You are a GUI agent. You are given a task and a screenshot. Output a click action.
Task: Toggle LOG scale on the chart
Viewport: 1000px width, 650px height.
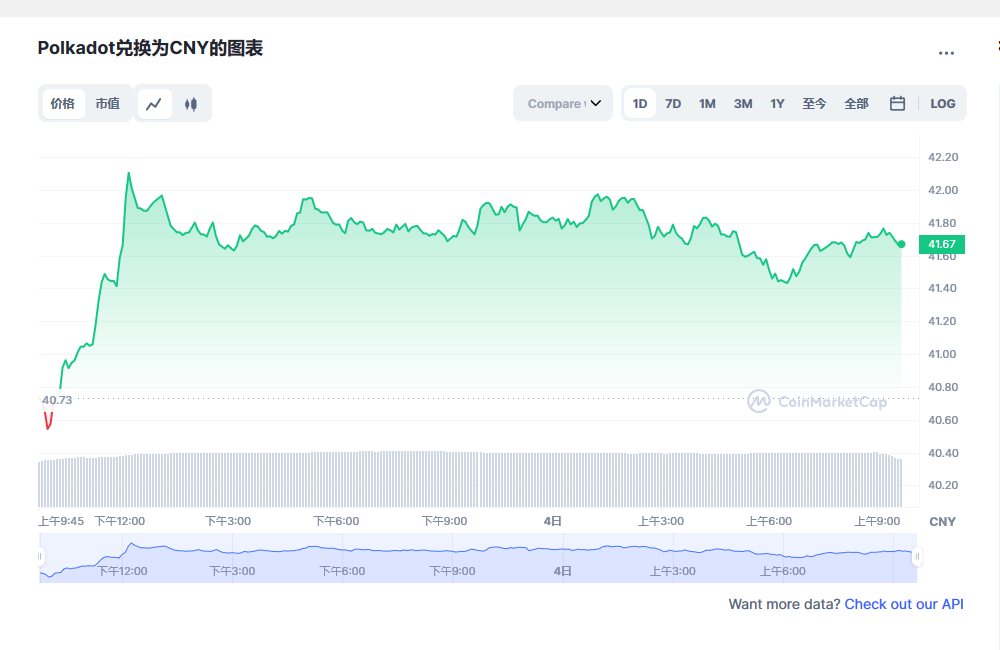[943, 104]
